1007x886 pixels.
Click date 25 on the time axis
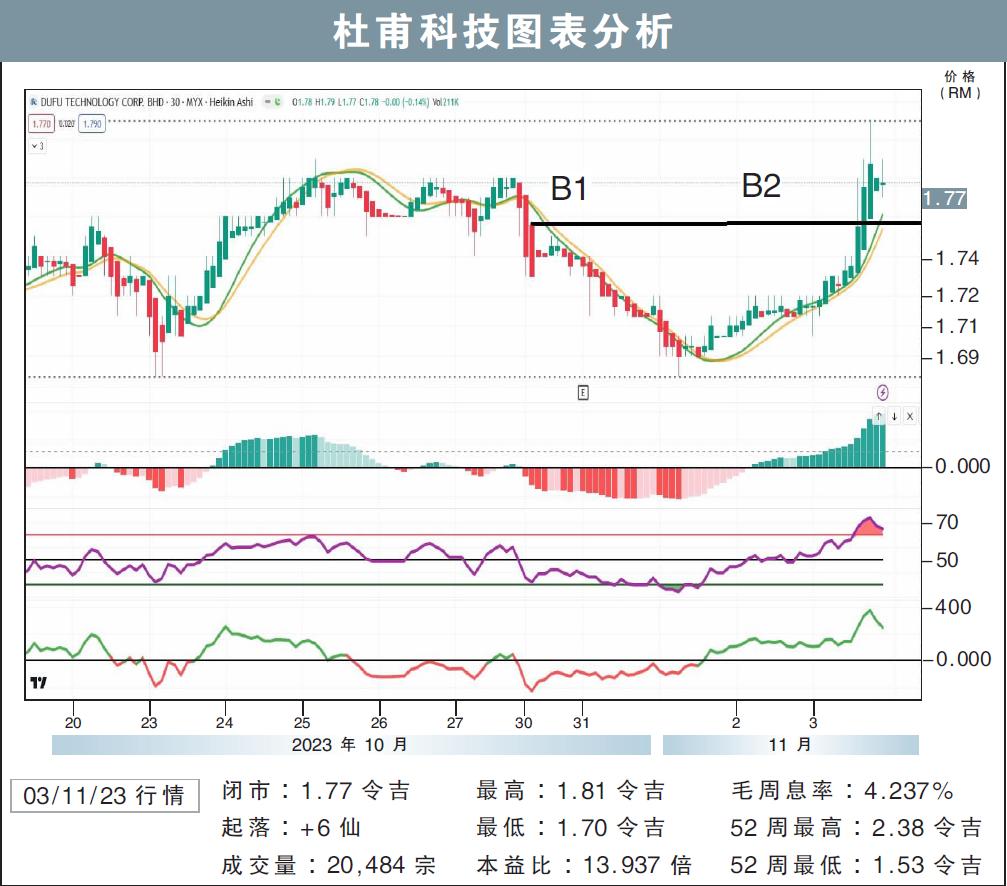tap(302, 723)
